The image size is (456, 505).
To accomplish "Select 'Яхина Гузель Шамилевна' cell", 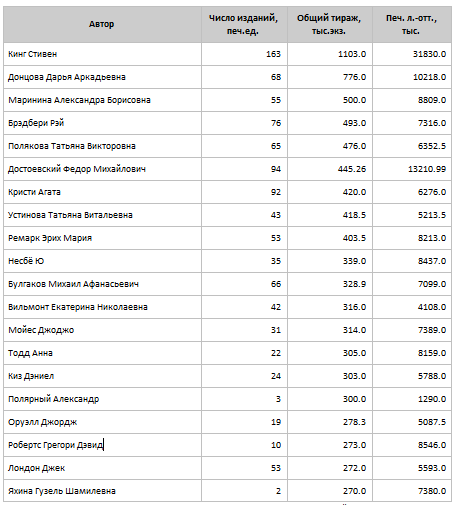I will [102, 491].
